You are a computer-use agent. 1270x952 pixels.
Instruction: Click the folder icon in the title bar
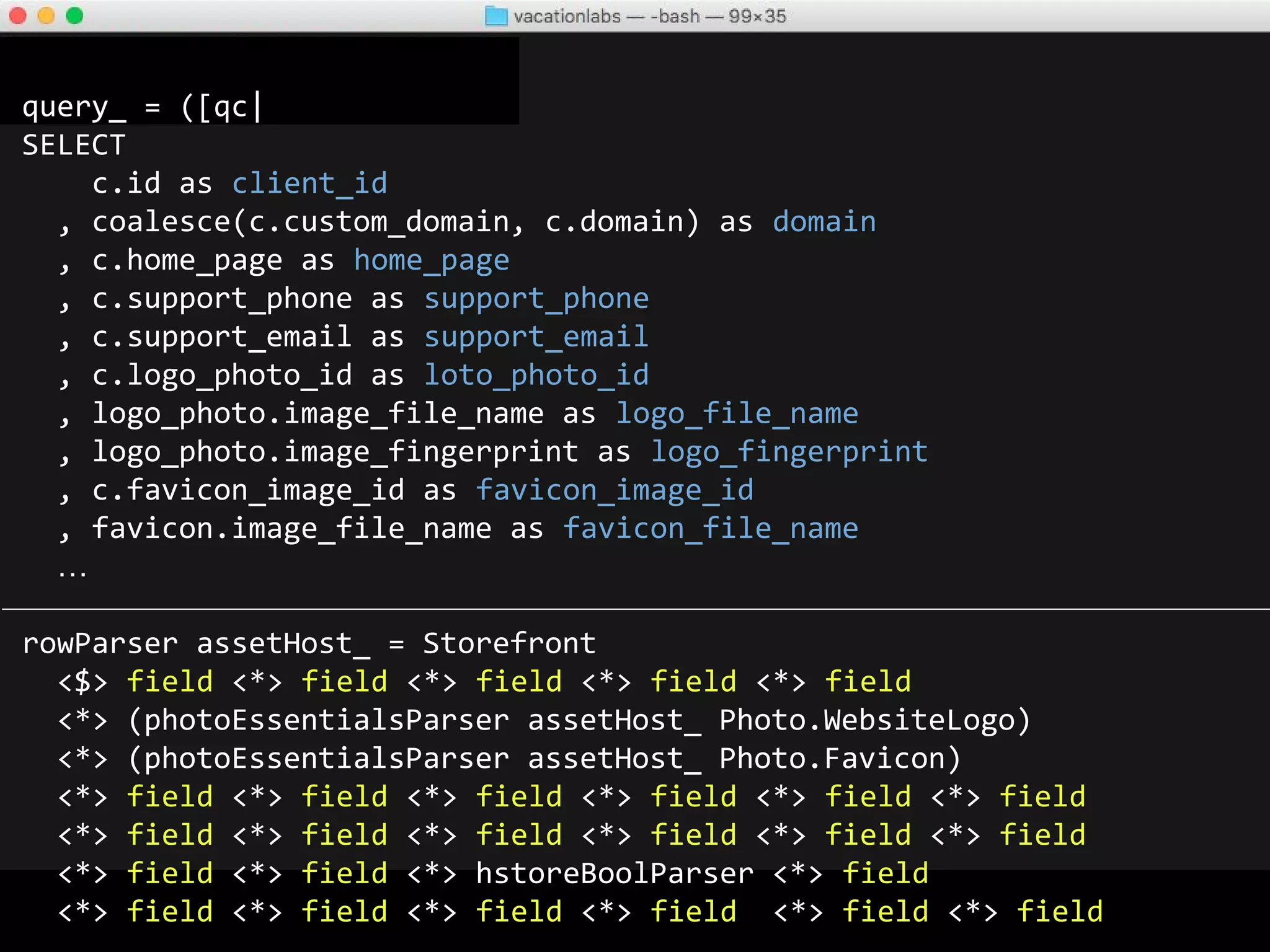496,16
